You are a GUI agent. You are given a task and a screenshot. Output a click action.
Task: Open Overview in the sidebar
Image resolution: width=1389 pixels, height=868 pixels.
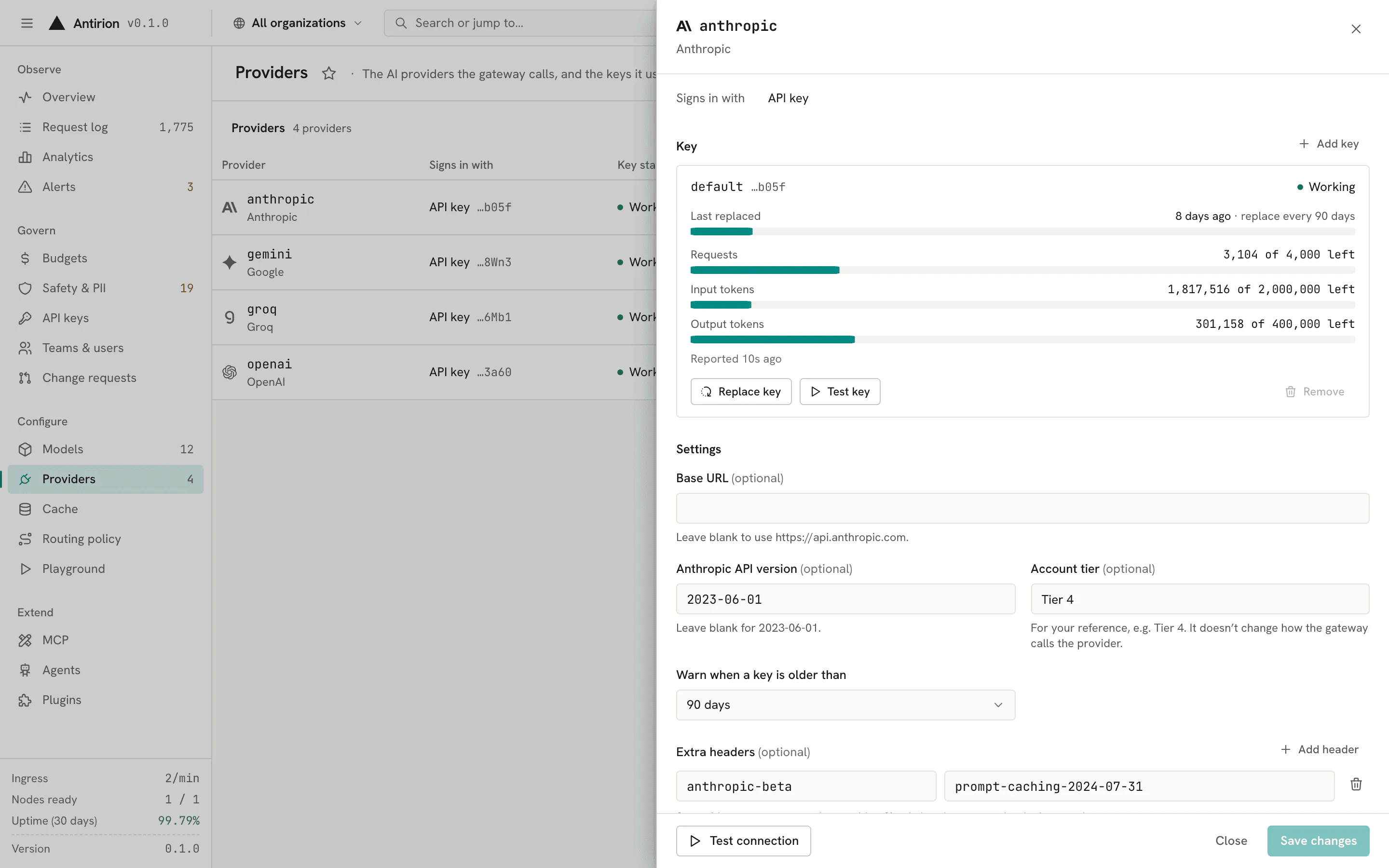106,97
